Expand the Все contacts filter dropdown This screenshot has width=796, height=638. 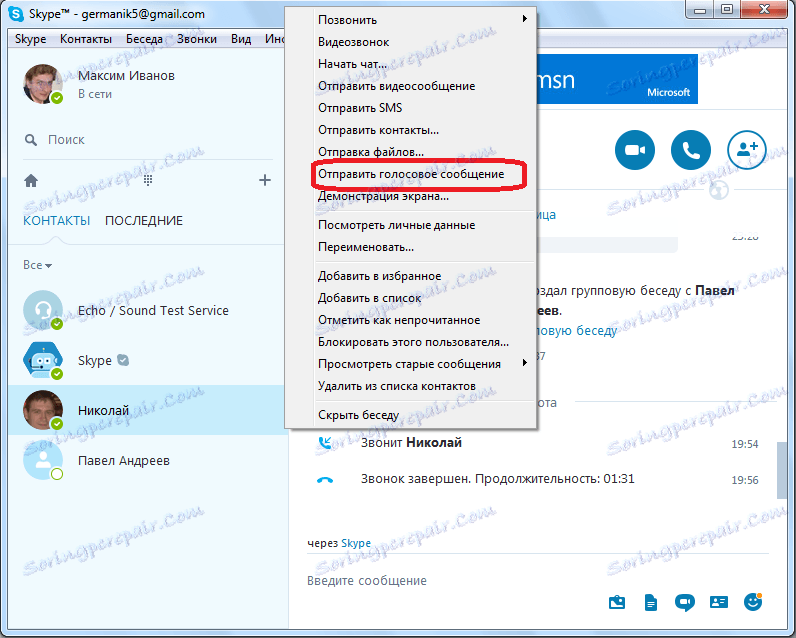(x=38, y=265)
